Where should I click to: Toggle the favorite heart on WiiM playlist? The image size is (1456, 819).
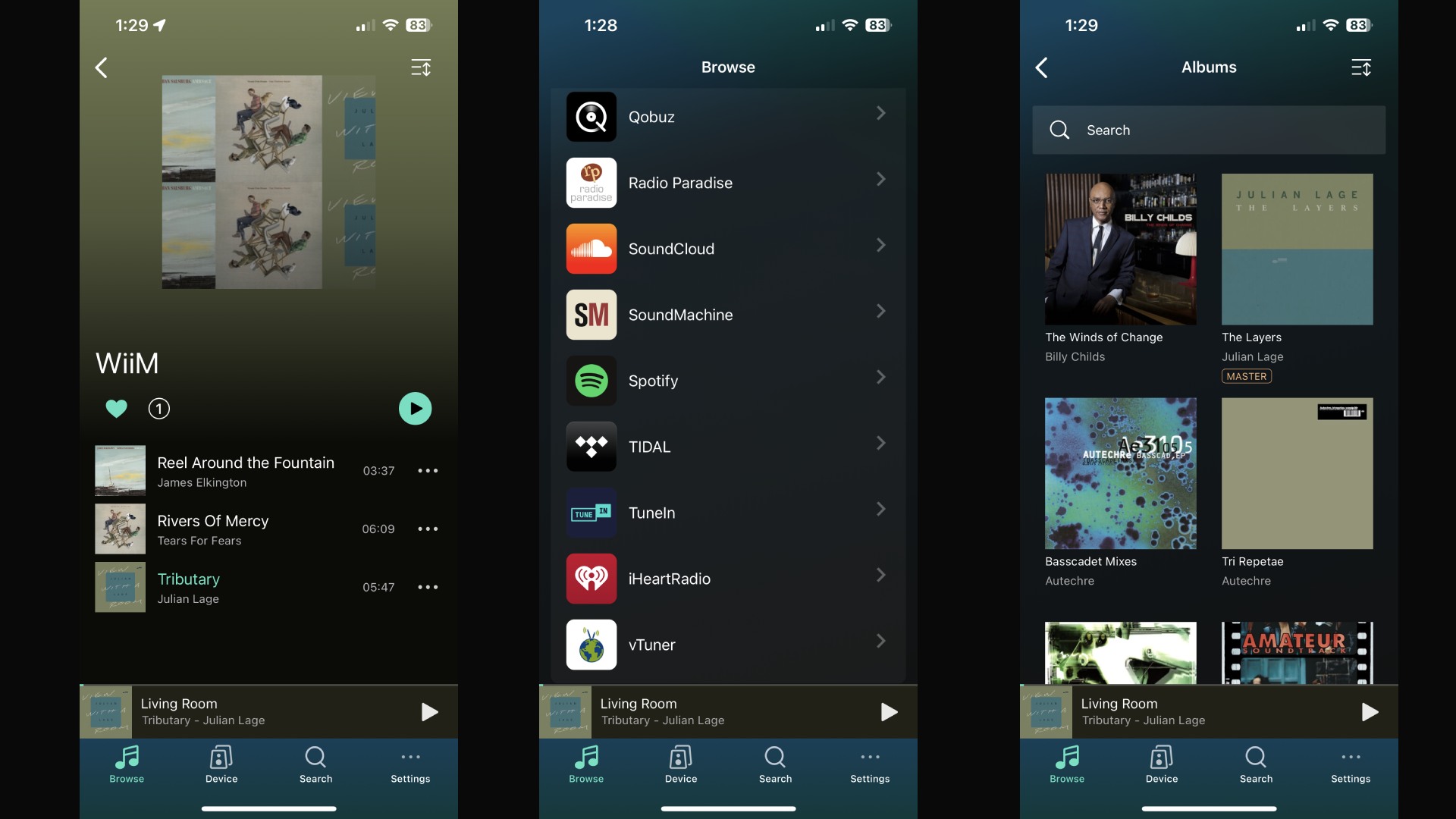116,408
